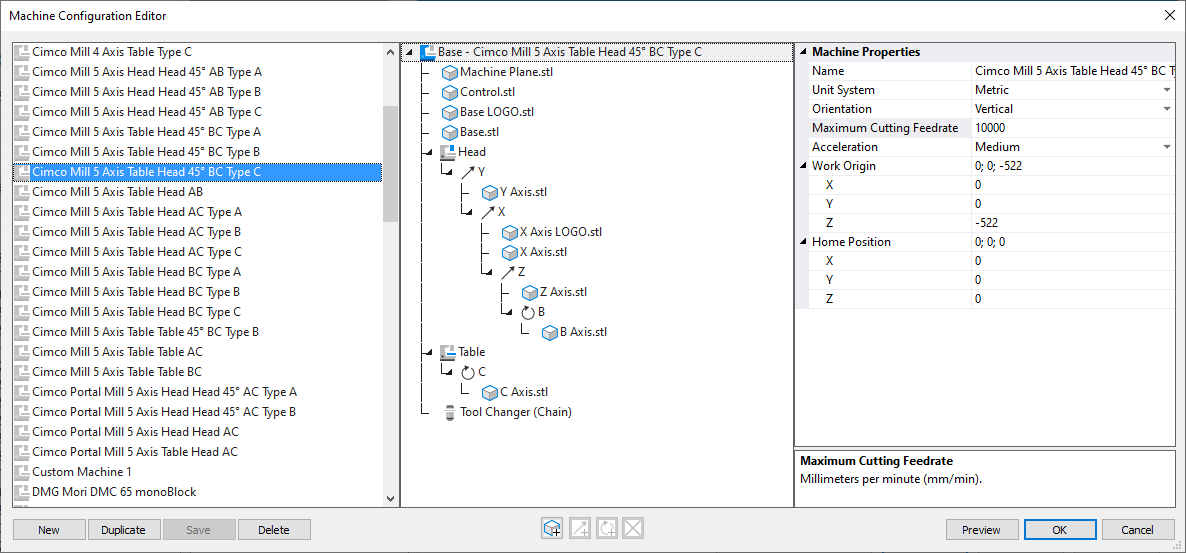Viewport: 1186px width, 553px height.
Task: Select Cimco Mill 4 Axis Table Type C
Action: tap(112, 52)
